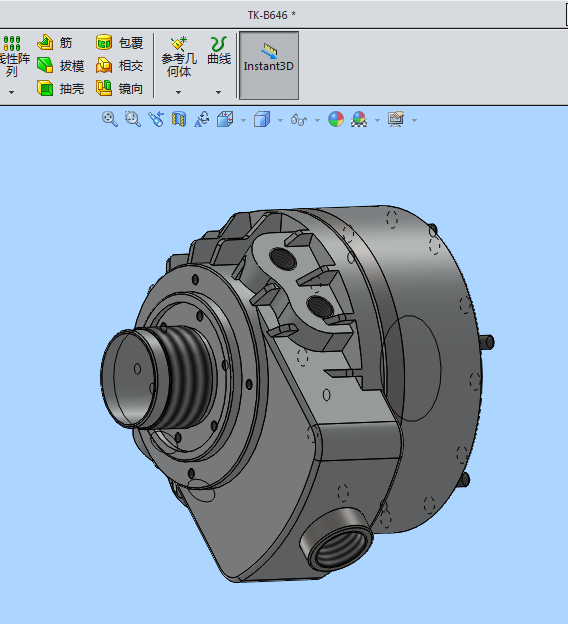Viewport: 568px width, 624px height.
Task: Toggle the Instant3D button
Action: pyautogui.click(x=269, y=65)
